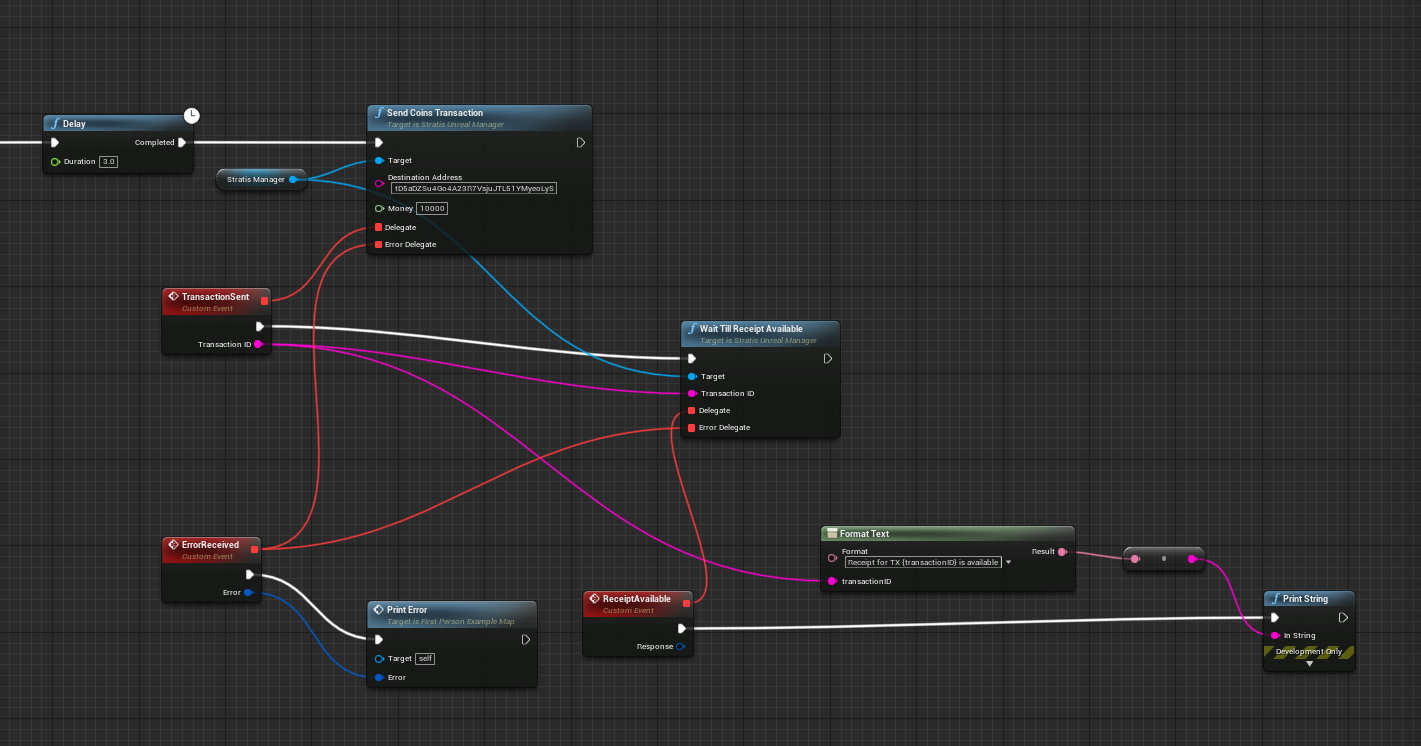Click Wait Till Receipt Available input exec pin
Screen dimensions: 1421x746
tap(692, 358)
